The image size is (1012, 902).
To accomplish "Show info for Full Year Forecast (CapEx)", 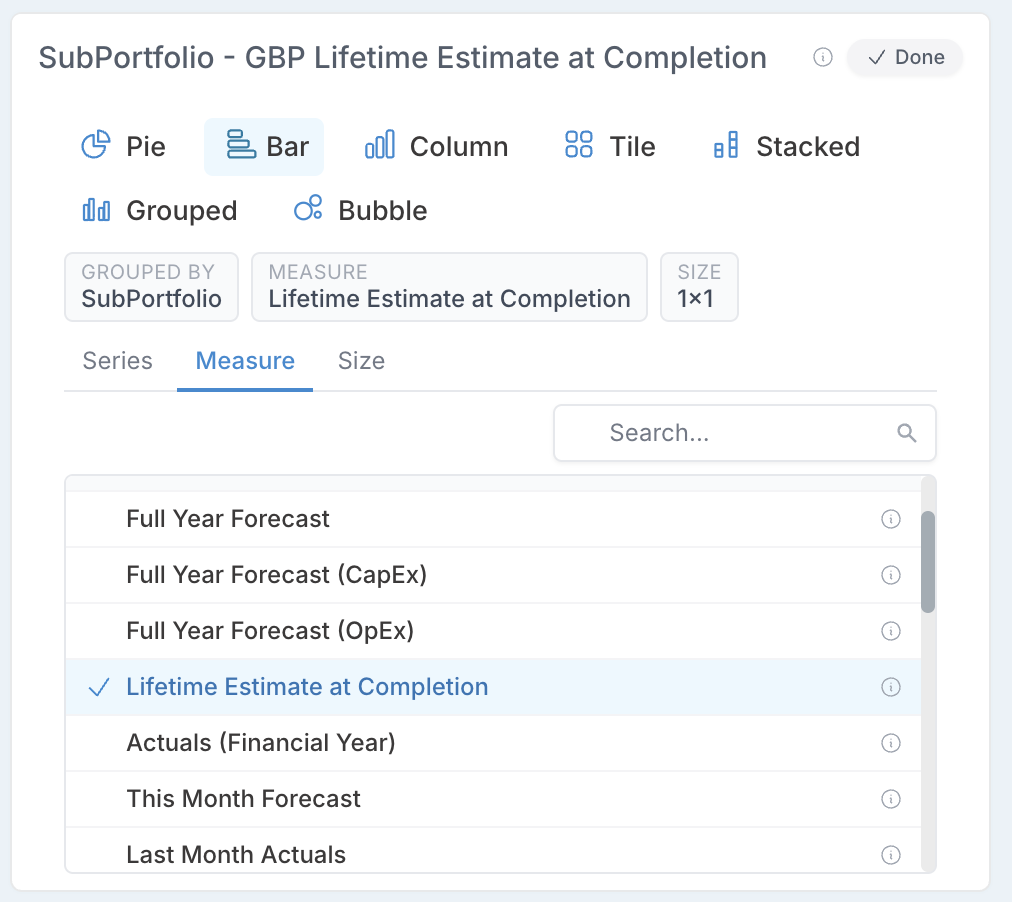I will (x=891, y=575).
